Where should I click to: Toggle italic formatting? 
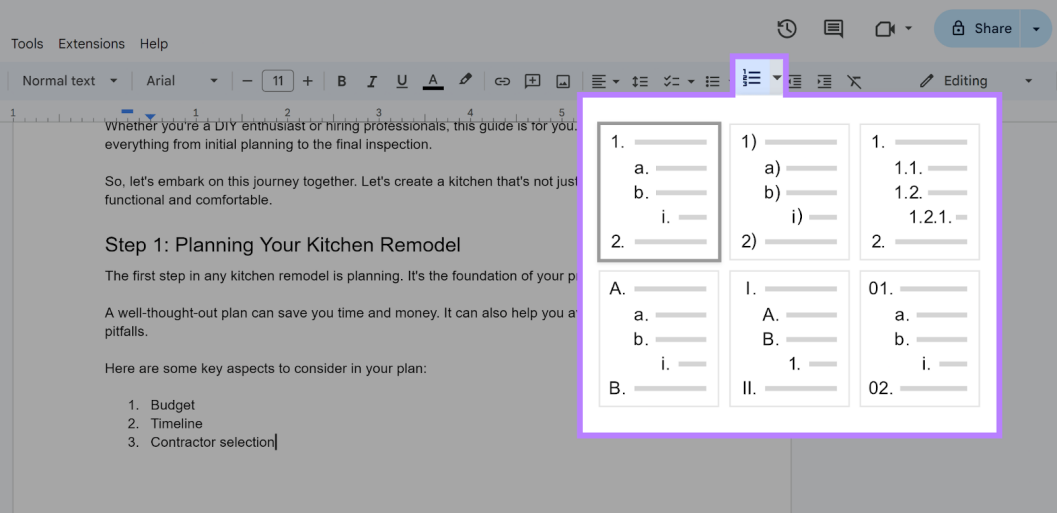[x=371, y=81]
